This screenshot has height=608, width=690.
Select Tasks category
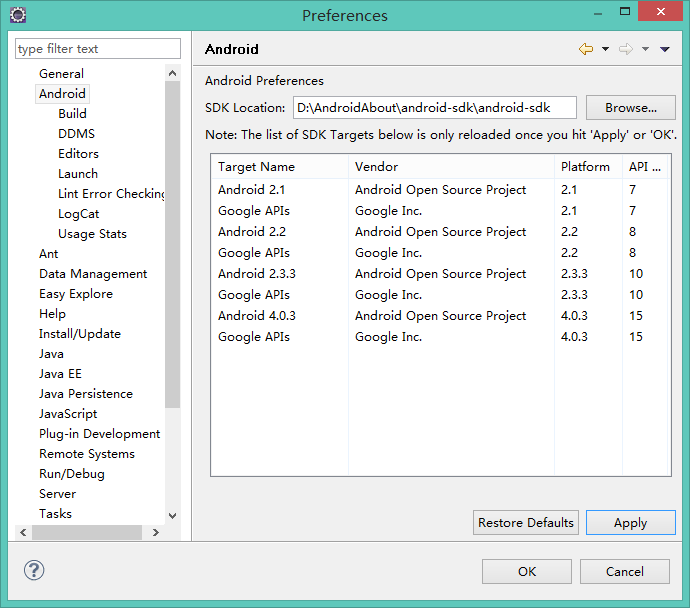click(x=55, y=514)
